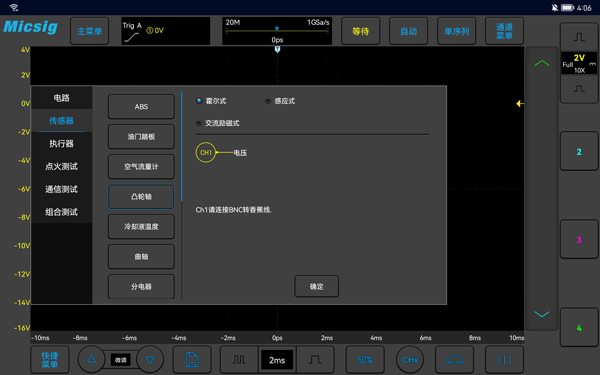Switch to the 执行器 tab
This screenshot has height=375, width=600.
click(61, 143)
